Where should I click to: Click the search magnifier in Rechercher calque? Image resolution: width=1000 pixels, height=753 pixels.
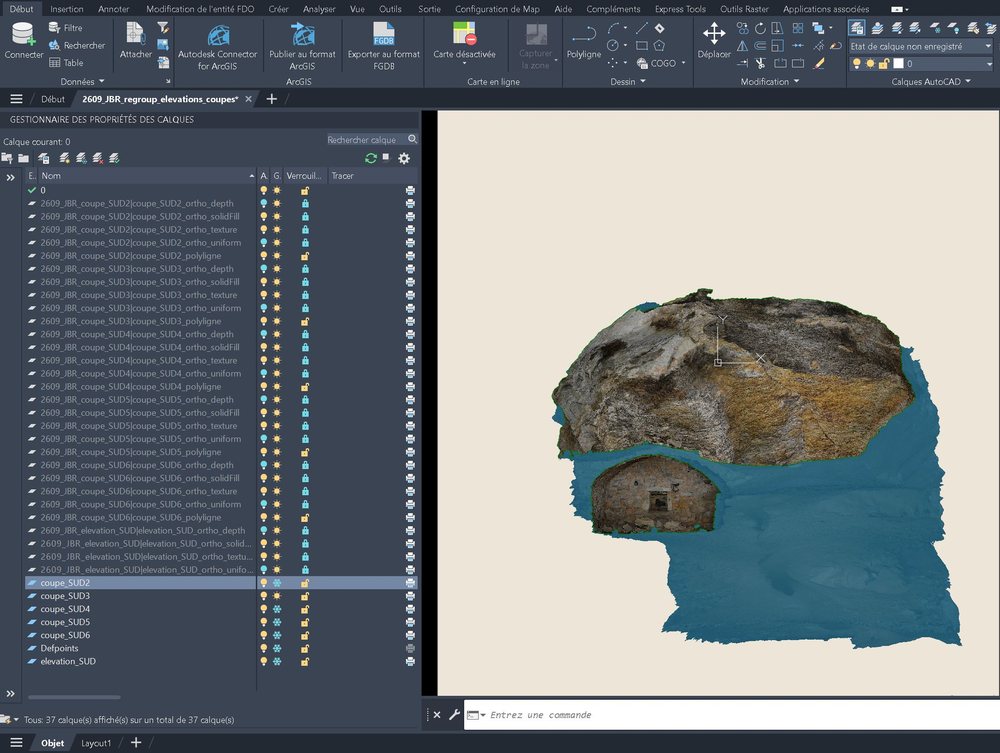point(412,139)
